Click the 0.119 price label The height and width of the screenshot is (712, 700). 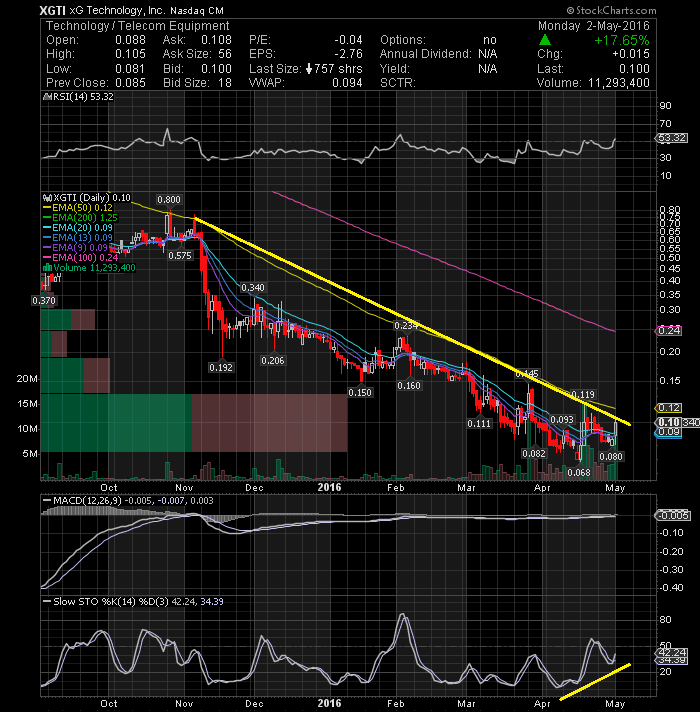pyautogui.click(x=582, y=394)
